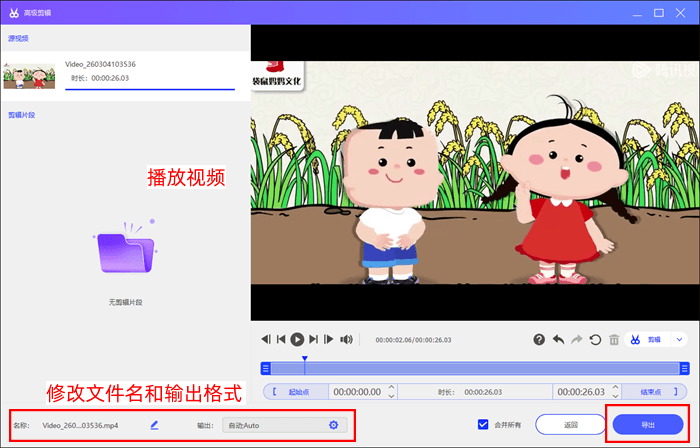Edit the file name with the pencil icon
Screen dimensions: 700x448
point(154,425)
